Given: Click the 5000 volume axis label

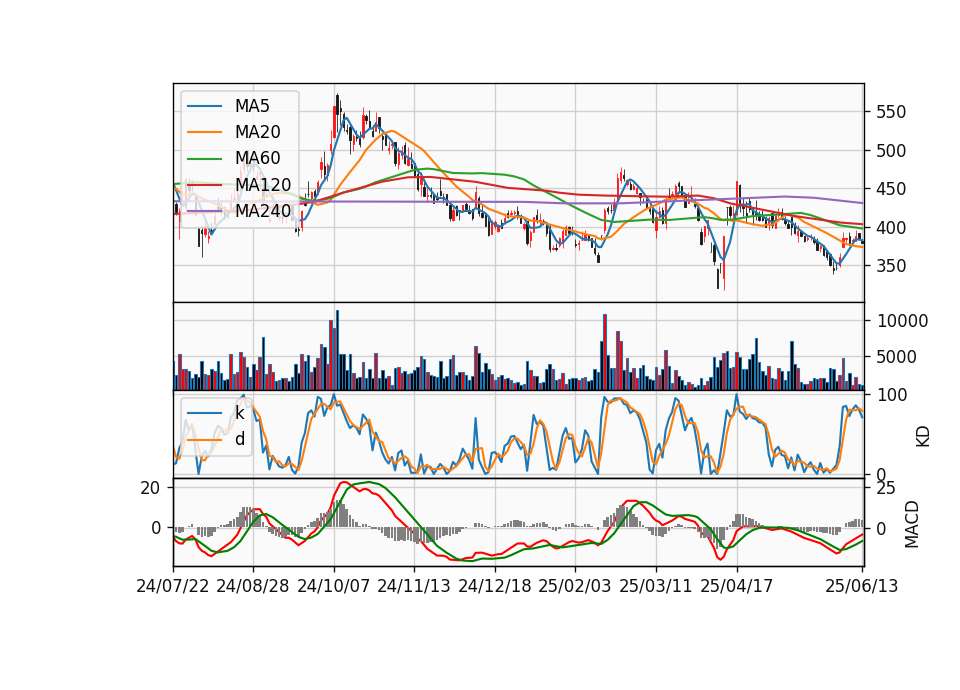Looking at the screenshot, I should (x=897, y=357).
